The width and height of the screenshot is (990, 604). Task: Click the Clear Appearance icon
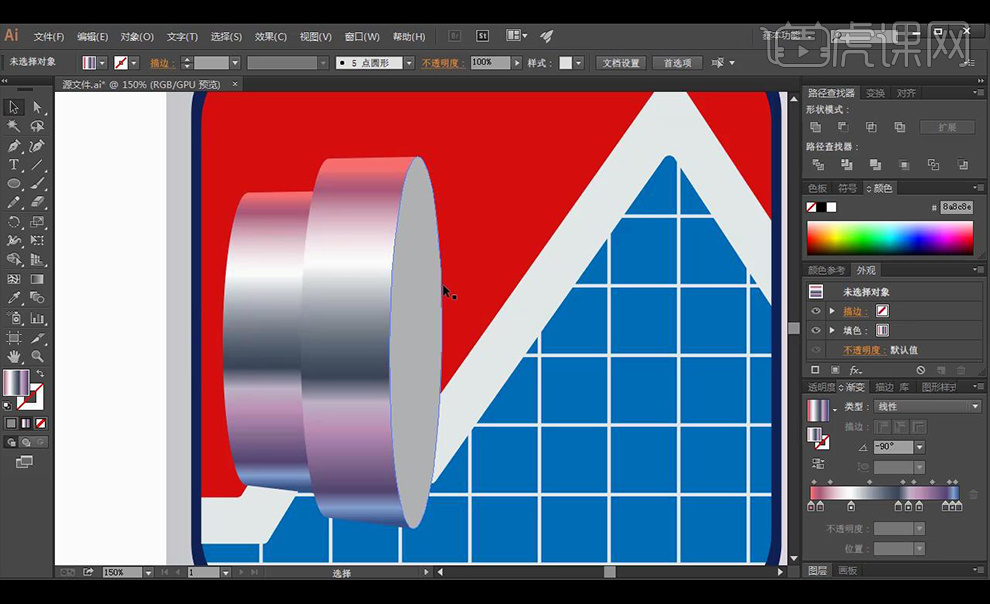tap(921, 370)
